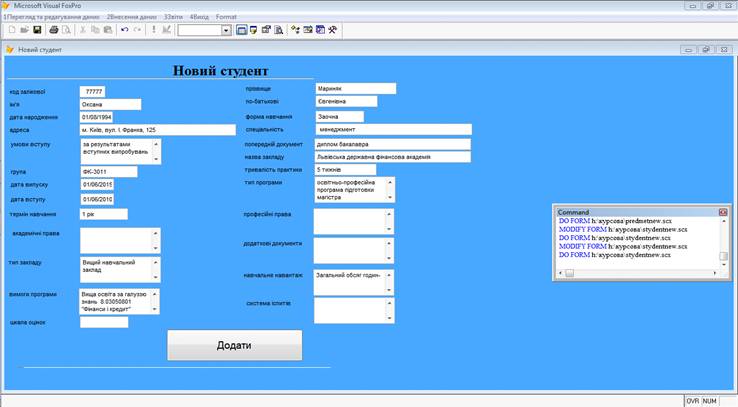This screenshot has height=407, width=738.
Task: Click the Додати button
Action: click(x=234, y=345)
